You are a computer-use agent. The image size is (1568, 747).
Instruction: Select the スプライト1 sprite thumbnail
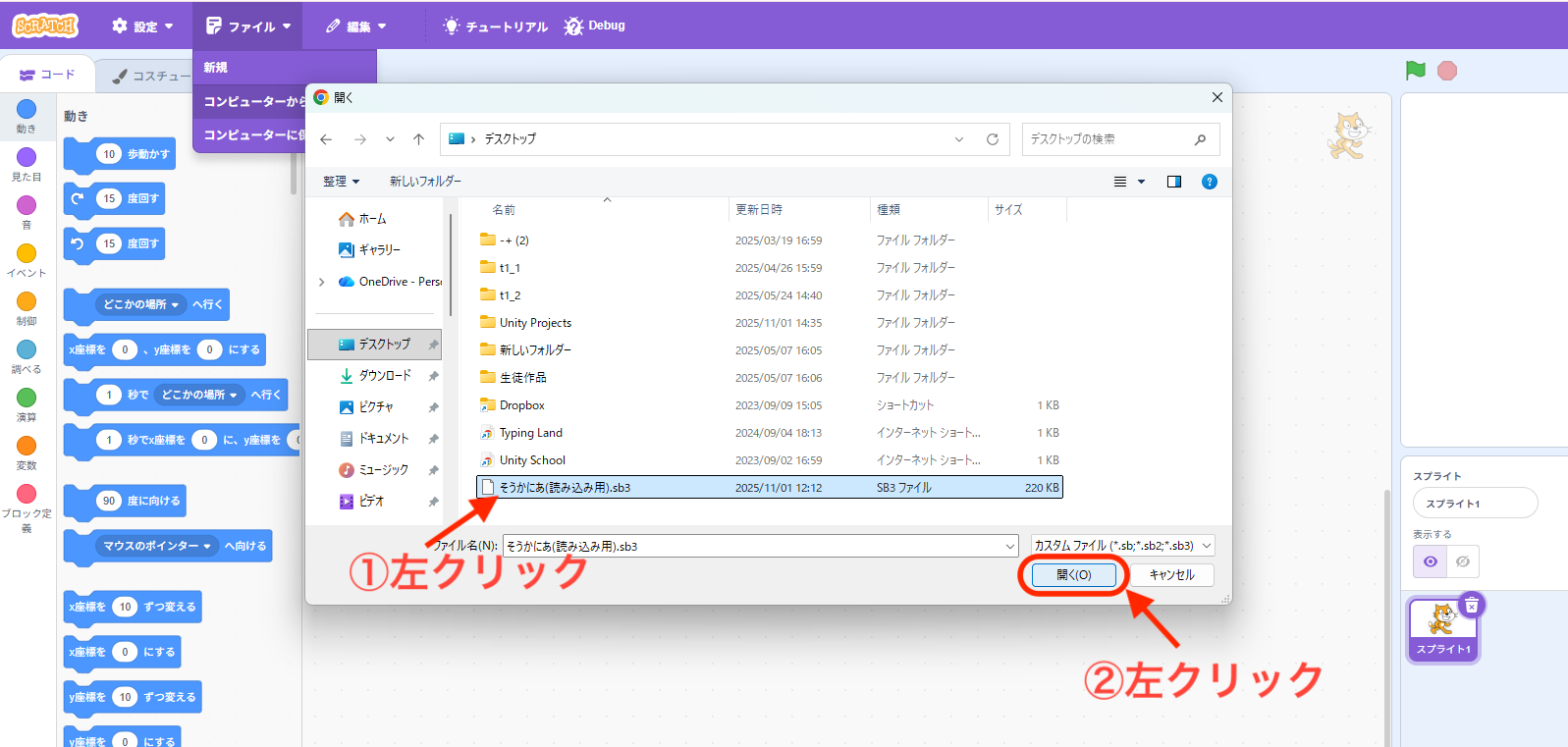(1442, 628)
